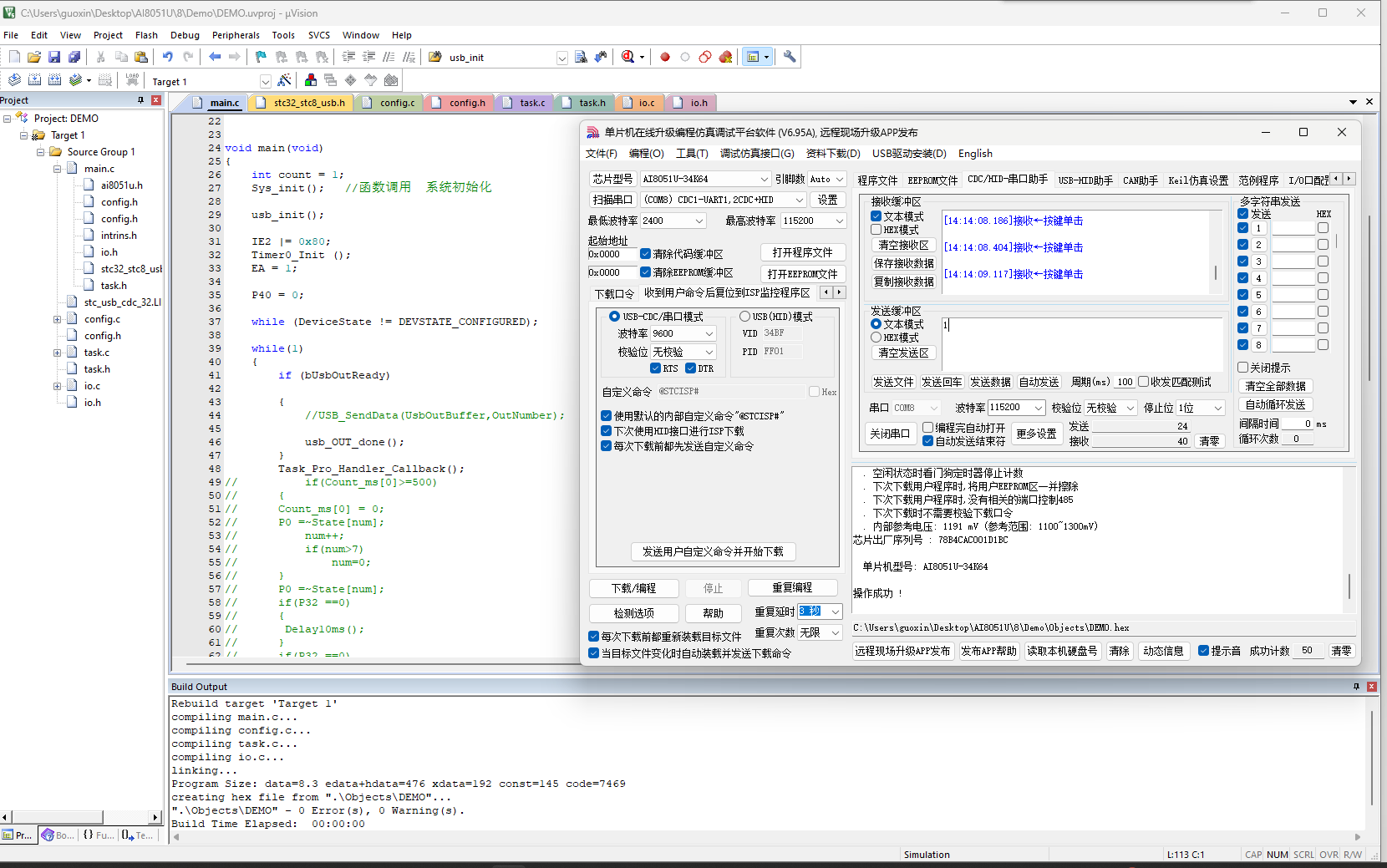This screenshot has height=868, width=1387.
Task: Select 文本模式 radio in 接收缓冲区
Action: tap(876, 216)
